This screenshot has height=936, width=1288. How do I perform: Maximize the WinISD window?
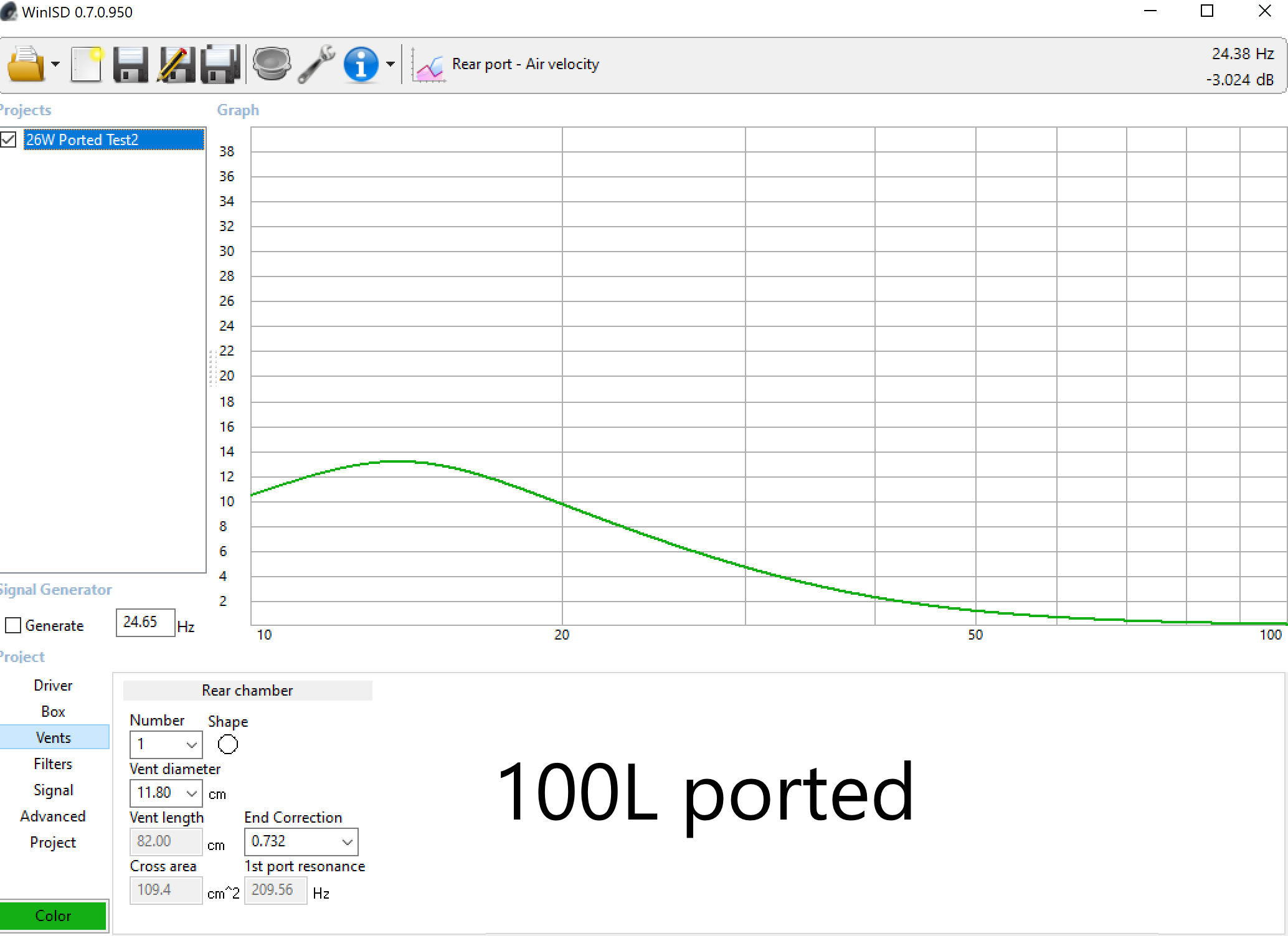[1207, 11]
